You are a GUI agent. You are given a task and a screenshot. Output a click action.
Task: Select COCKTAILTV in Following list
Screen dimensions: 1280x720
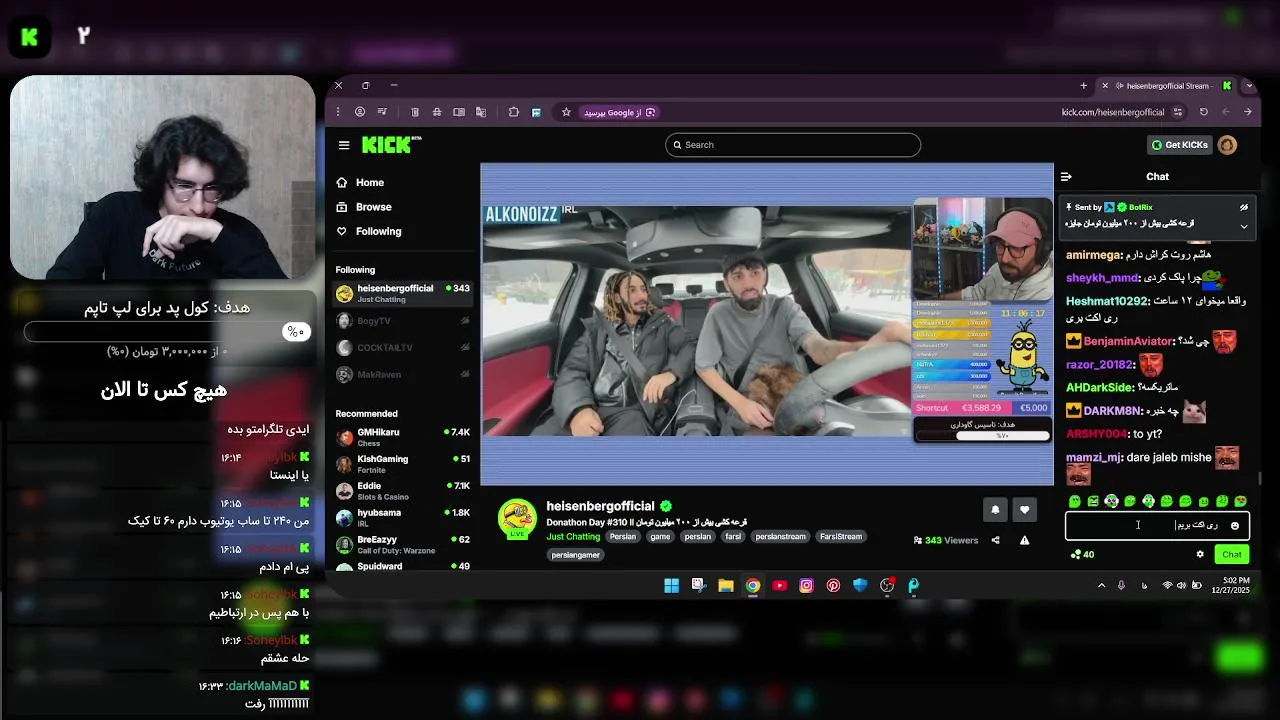coord(402,347)
